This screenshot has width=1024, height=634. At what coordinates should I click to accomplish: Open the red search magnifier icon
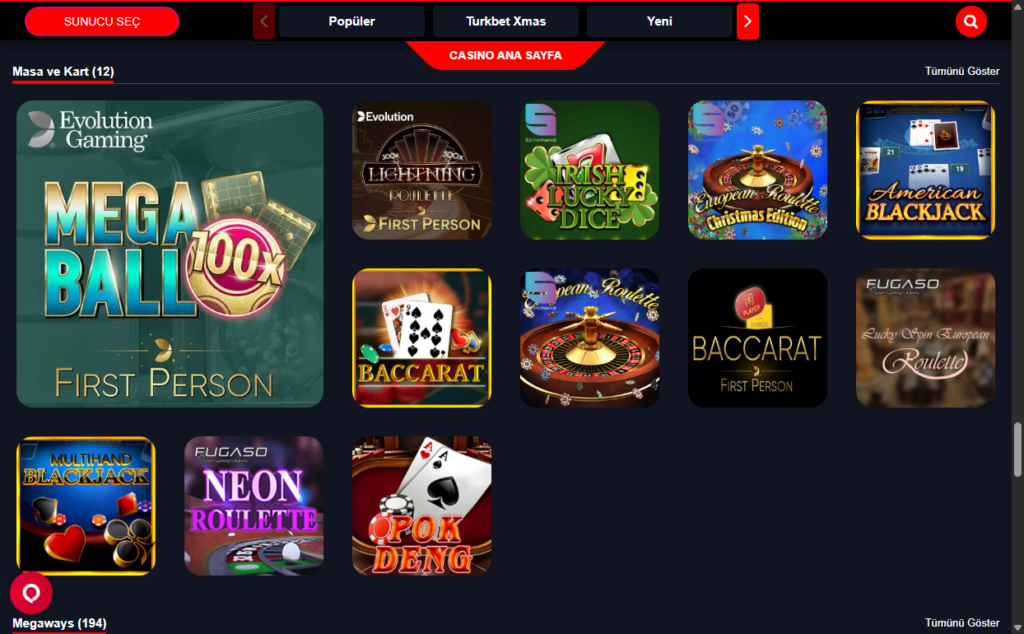point(970,22)
